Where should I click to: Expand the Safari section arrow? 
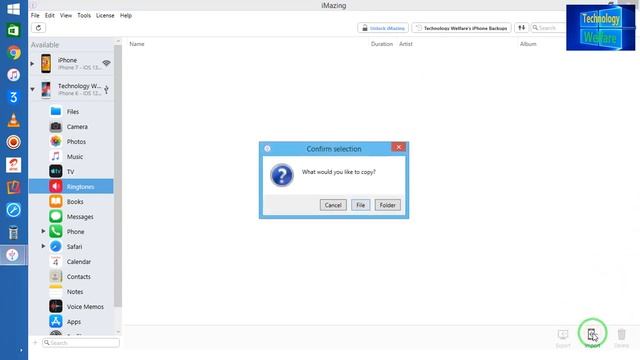43,246
